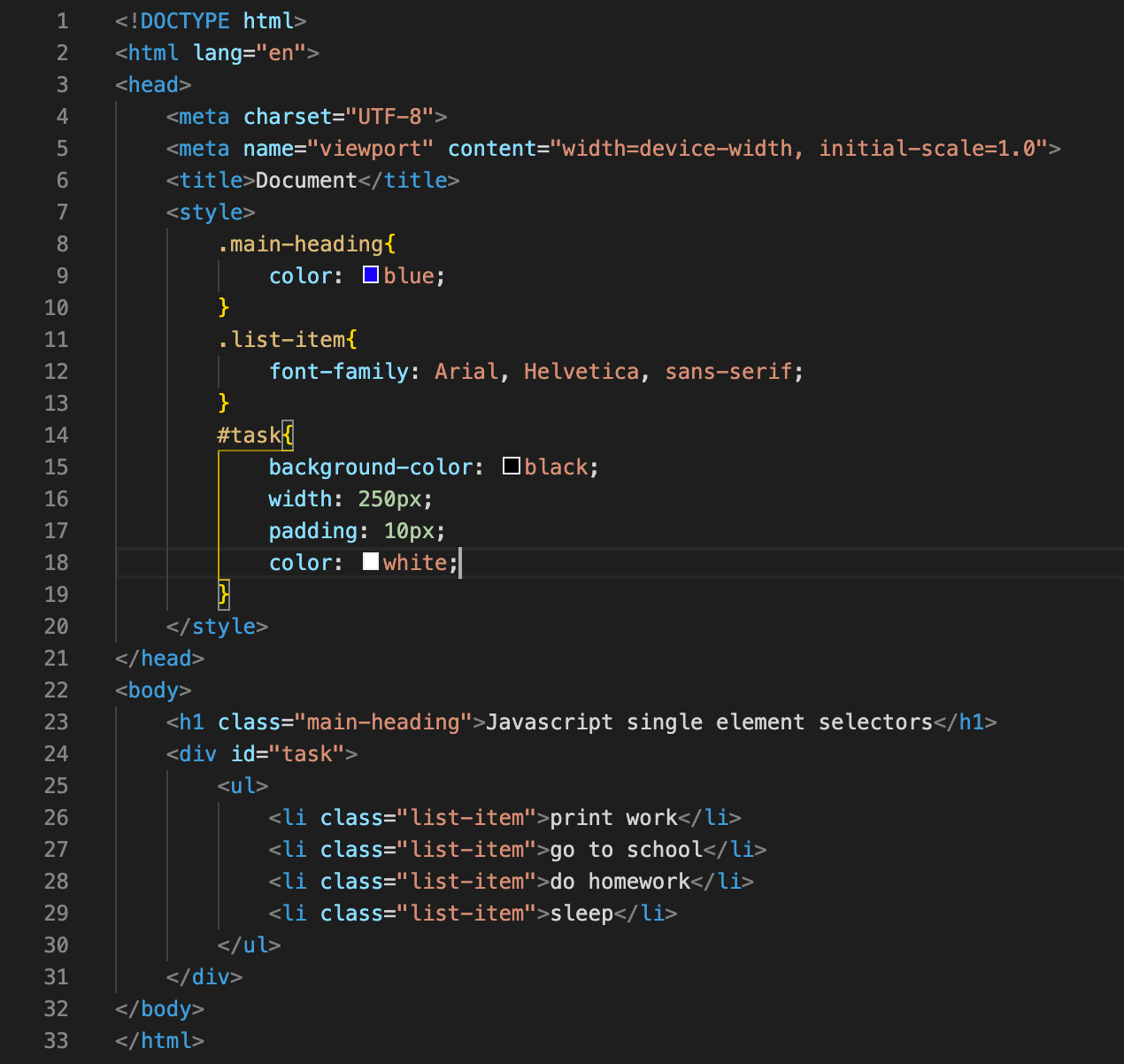The width and height of the screenshot is (1124, 1064).
Task: Click line number 23 in the gutter
Action: pyautogui.click(x=56, y=721)
